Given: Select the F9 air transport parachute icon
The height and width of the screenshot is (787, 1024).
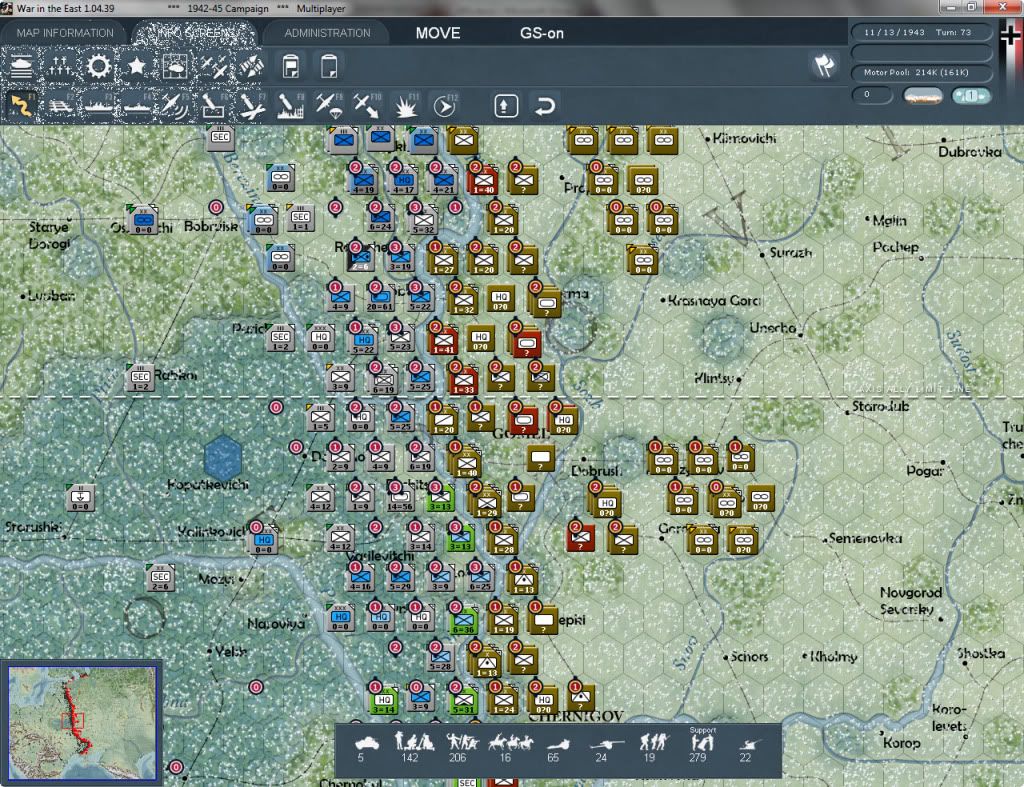Looking at the screenshot, I should pyautogui.click(x=329, y=105).
